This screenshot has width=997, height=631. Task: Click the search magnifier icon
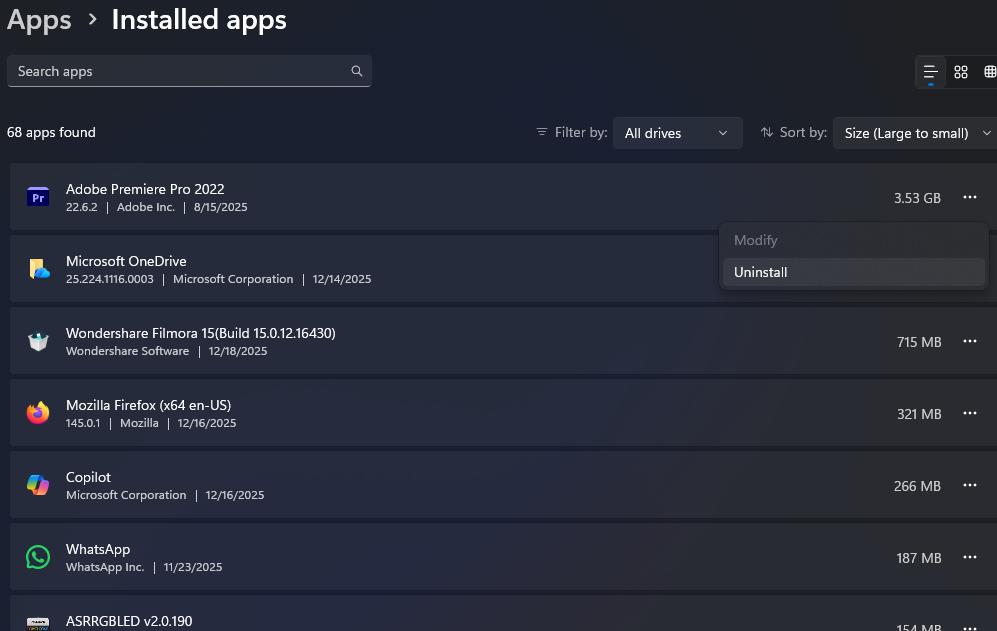click(x=357, y=72)
